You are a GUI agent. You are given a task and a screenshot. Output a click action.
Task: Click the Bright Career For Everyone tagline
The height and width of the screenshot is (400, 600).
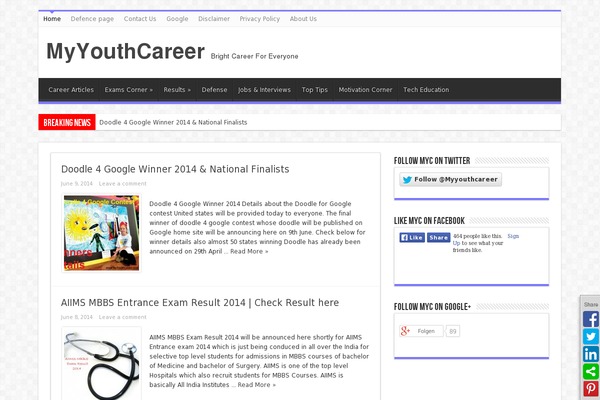254,56
